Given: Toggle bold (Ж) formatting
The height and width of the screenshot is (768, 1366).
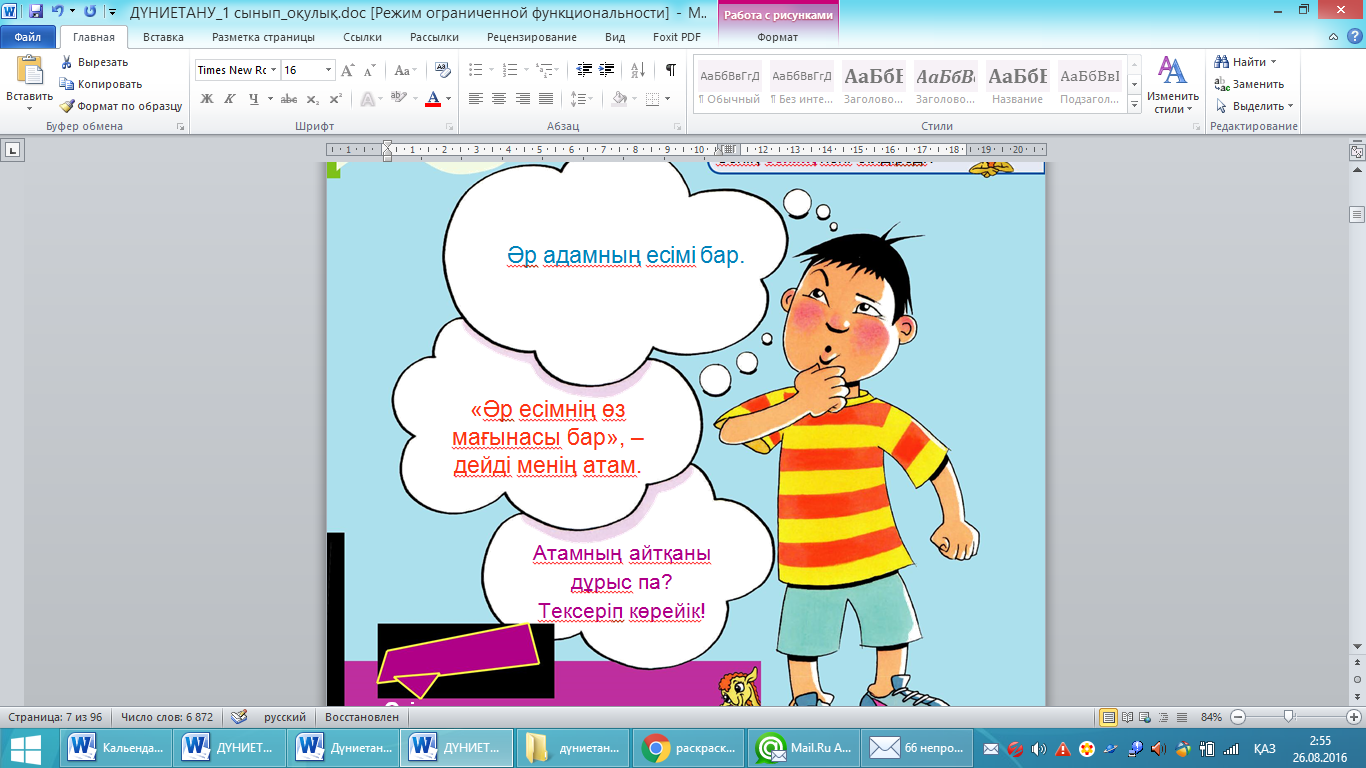Looking at the screenshot, I should click(x=207, y=99).
